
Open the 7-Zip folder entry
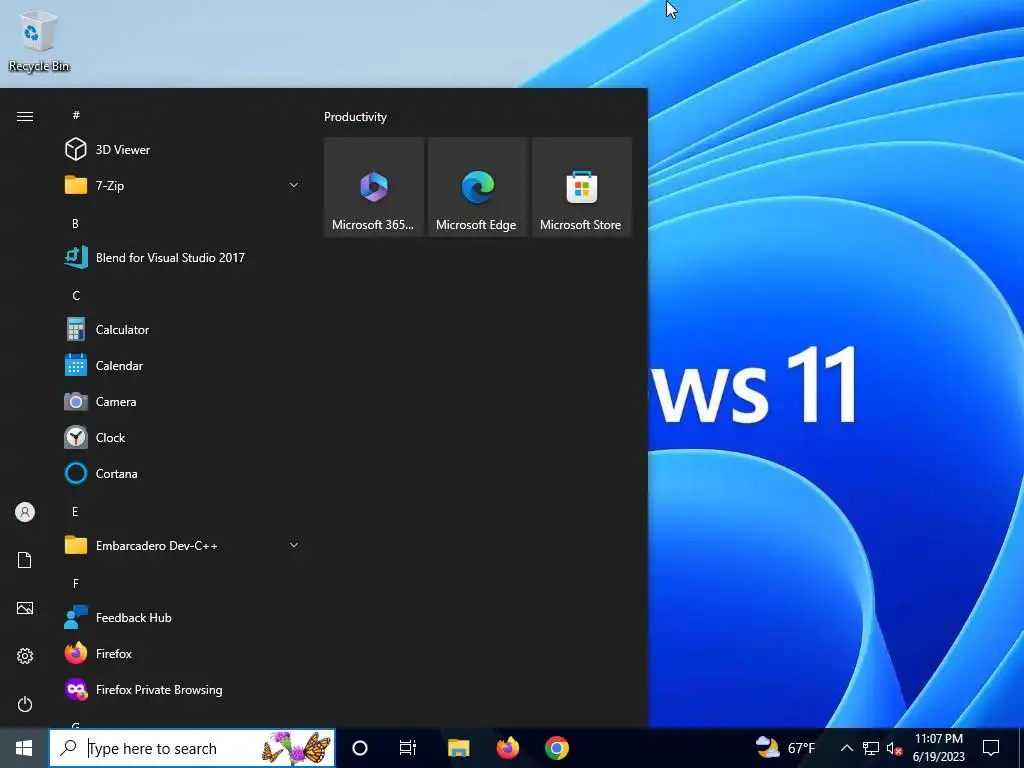click(x=183, y=185)
